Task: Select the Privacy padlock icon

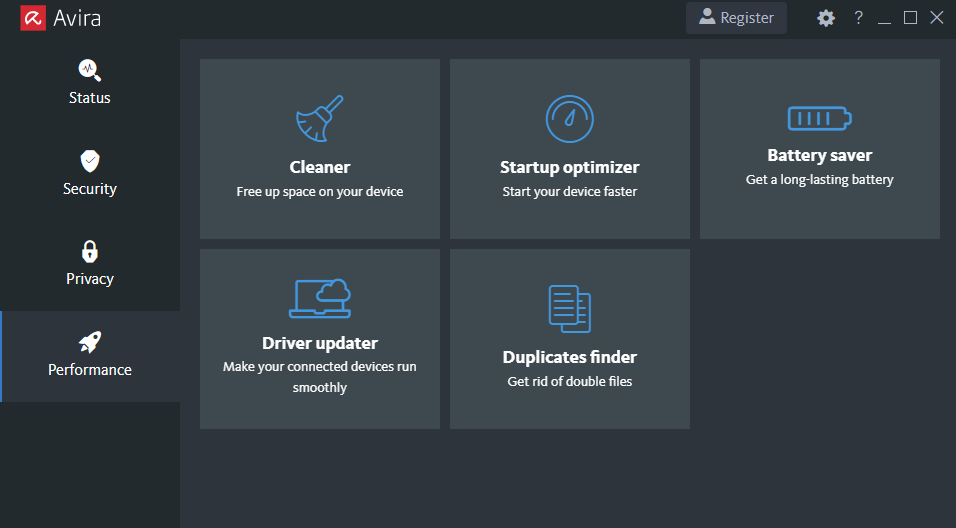Action: point(90,251)
